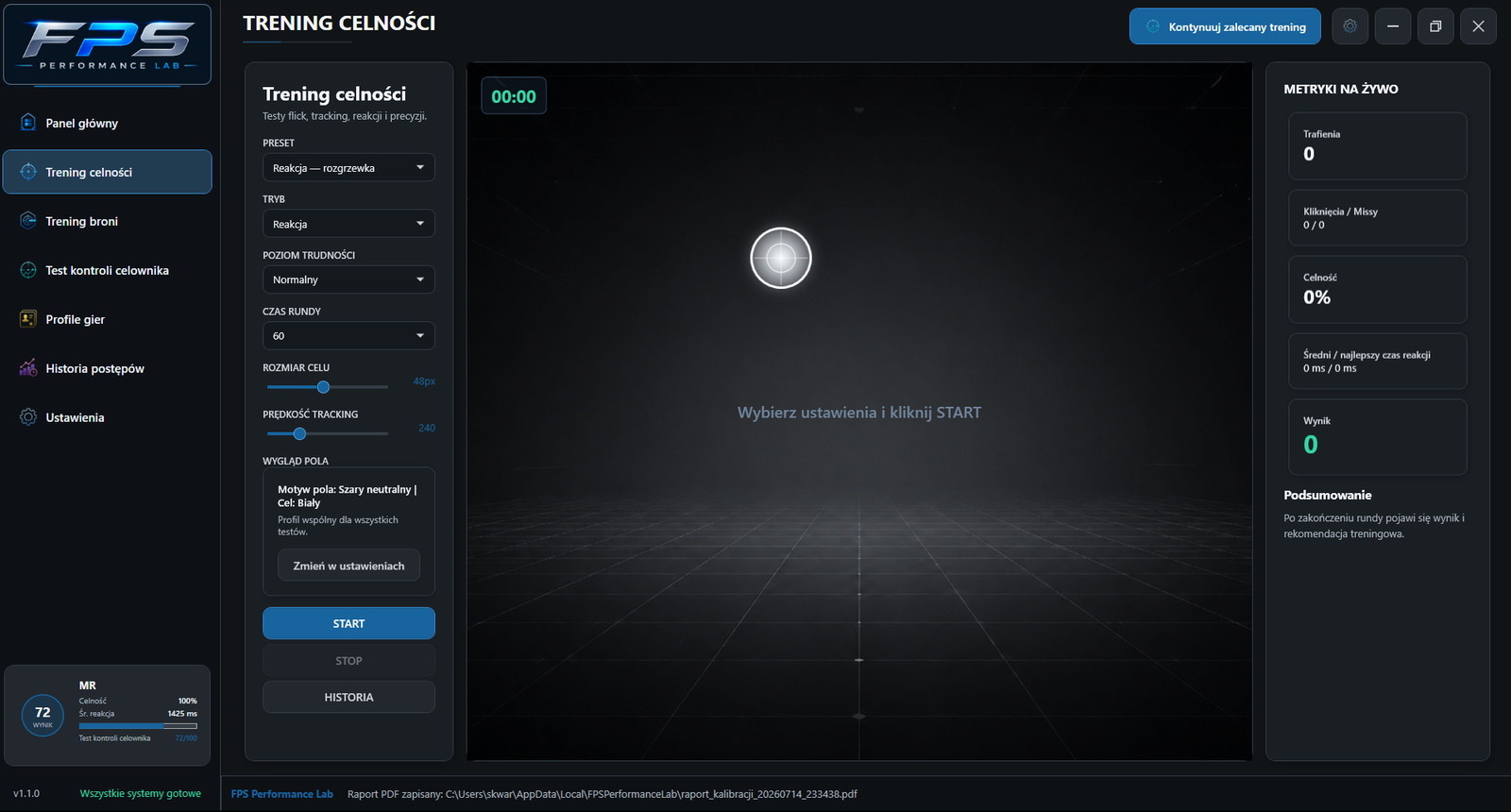The height and width of the screenshot is (812, 1511).
Task: Expand the PRESET dropdown
Action: click(348, 168)
